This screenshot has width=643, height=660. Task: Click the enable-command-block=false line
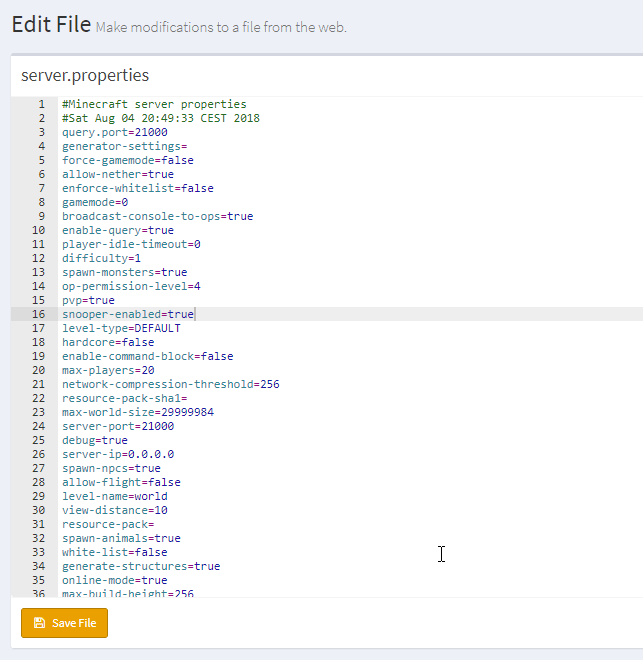pyautogui.click(x=147, y=356)
